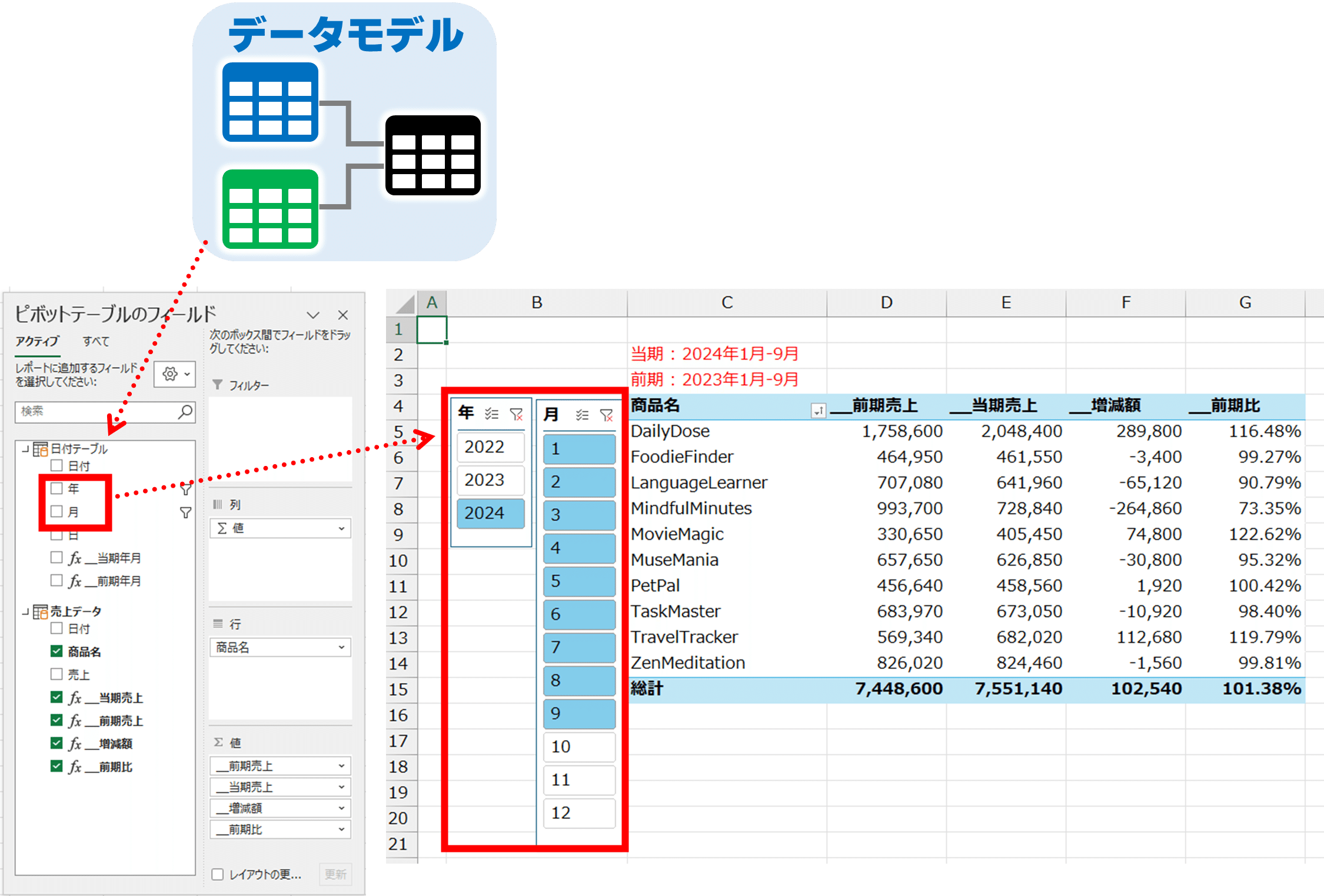
Task: Click the 日付テーブル table icon
Action: [40, 449]
